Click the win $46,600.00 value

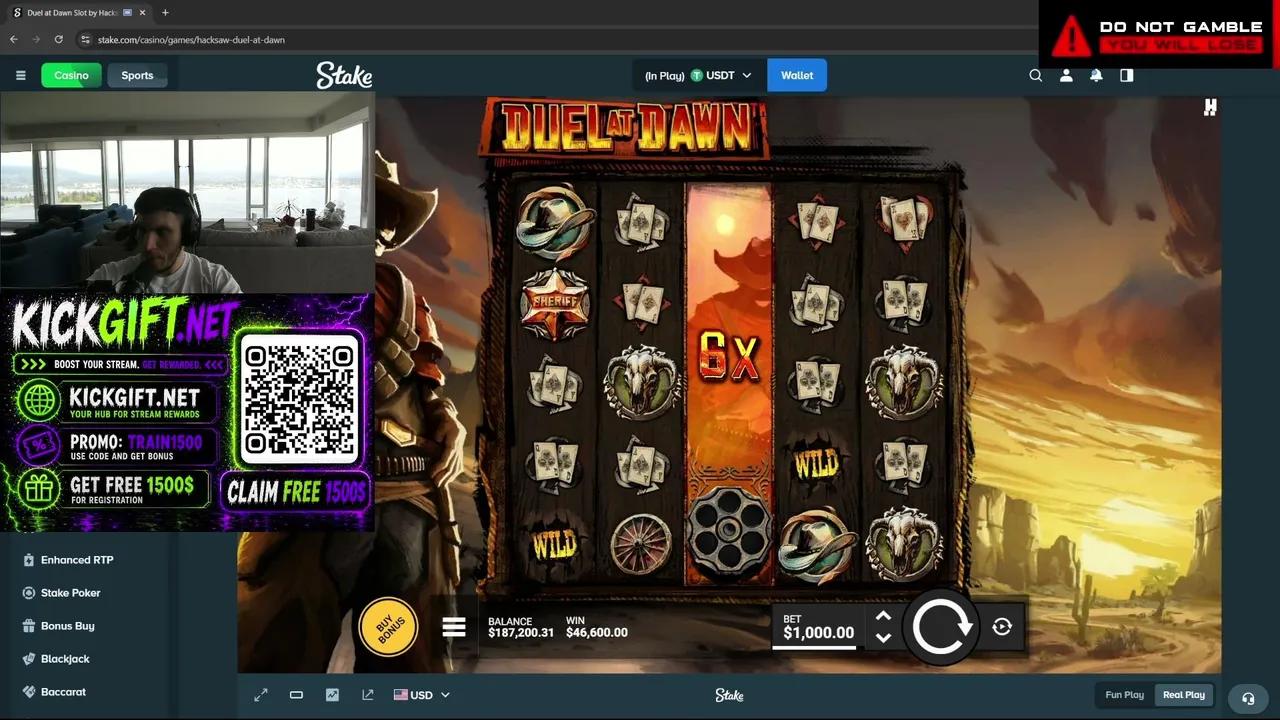[597, 633]
